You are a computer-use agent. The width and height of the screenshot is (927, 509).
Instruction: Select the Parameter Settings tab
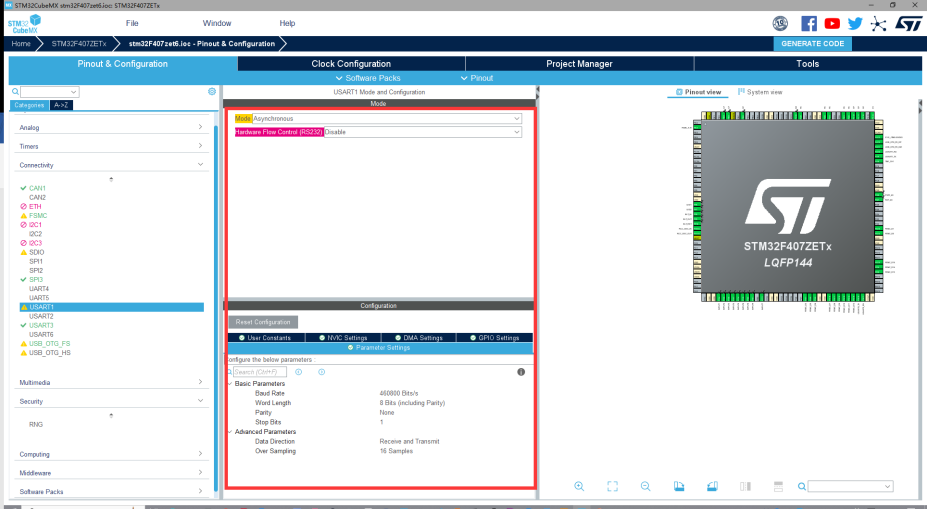coord(380,348)
